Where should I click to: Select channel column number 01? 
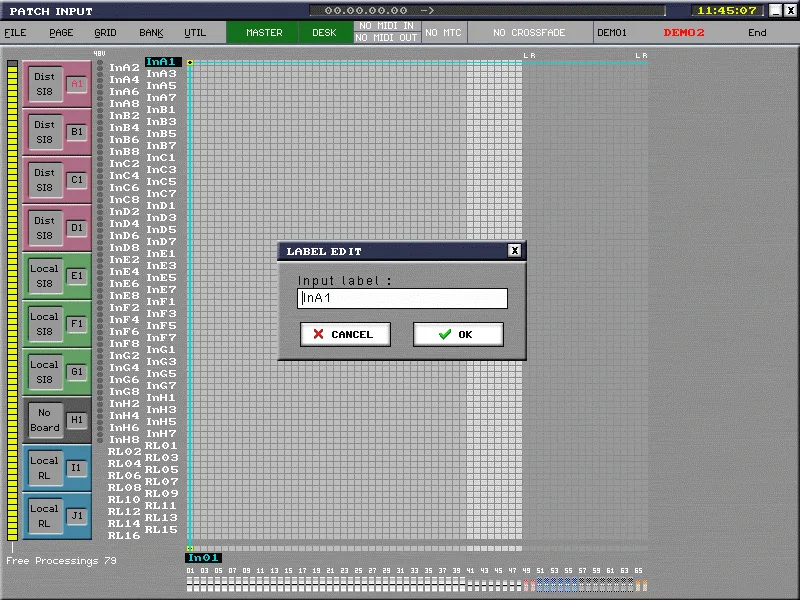pyautogui.click(x=190, y=570)
